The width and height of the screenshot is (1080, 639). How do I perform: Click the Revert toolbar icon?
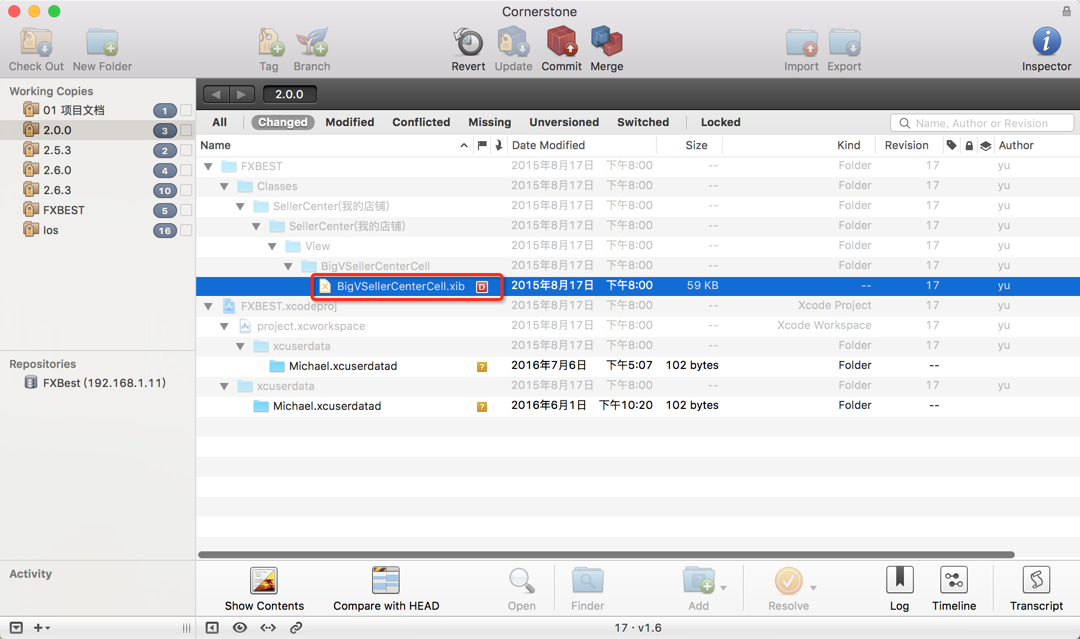[468, 42]
